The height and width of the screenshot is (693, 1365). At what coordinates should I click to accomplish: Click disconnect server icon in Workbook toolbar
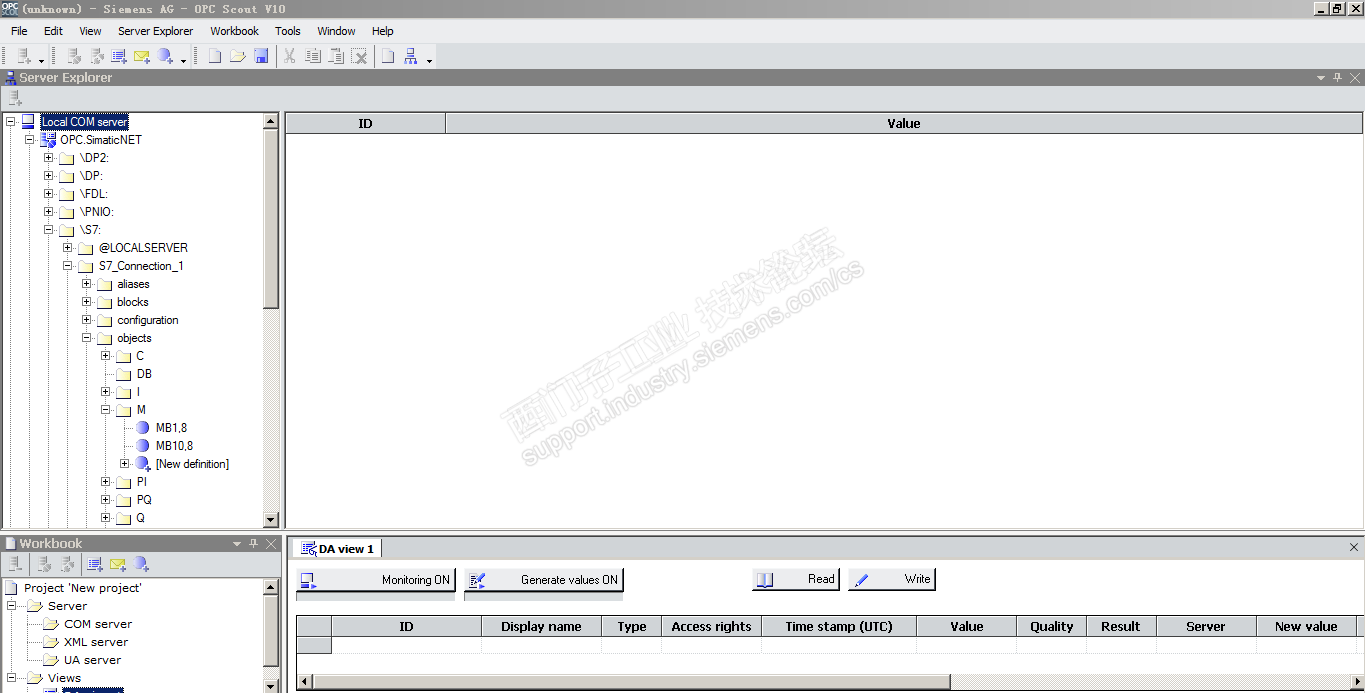[68, 565]
